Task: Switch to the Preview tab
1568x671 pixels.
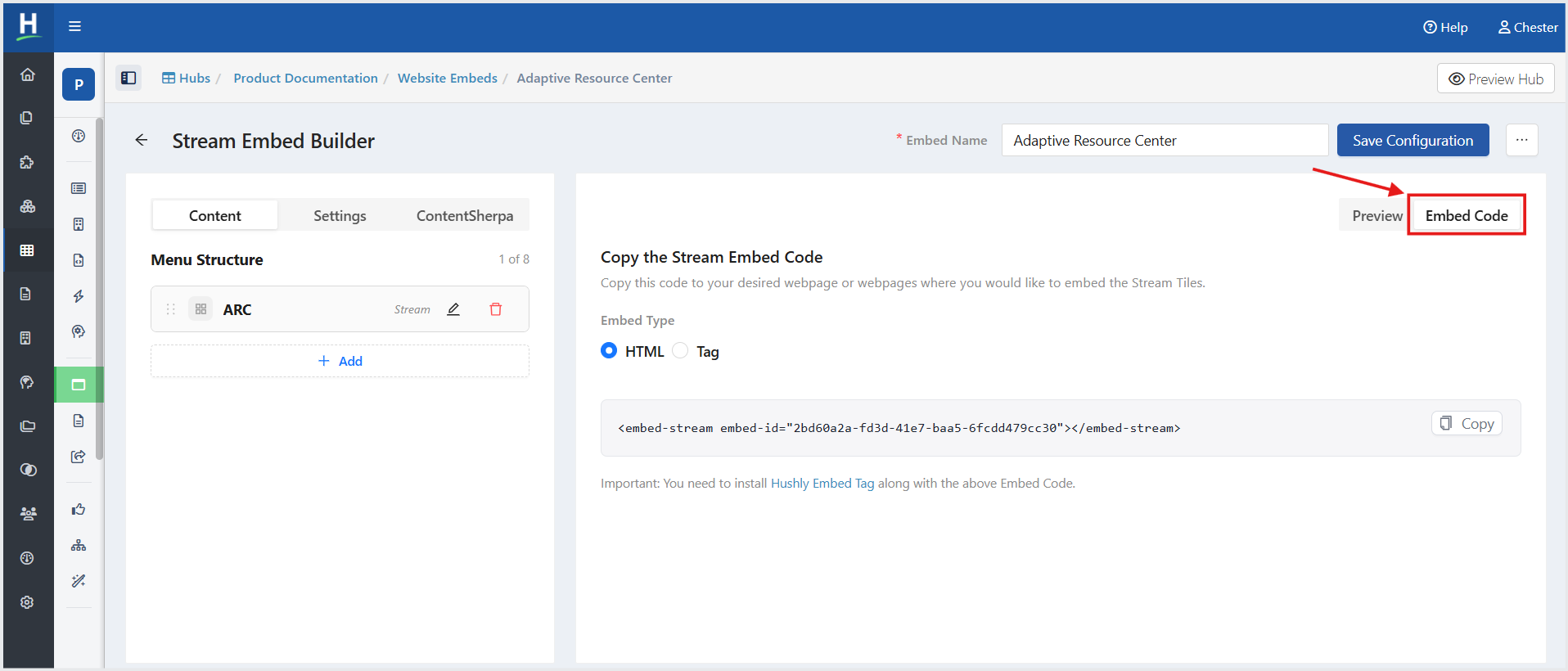Action: pyautogui.click(x=1377, y=215)
